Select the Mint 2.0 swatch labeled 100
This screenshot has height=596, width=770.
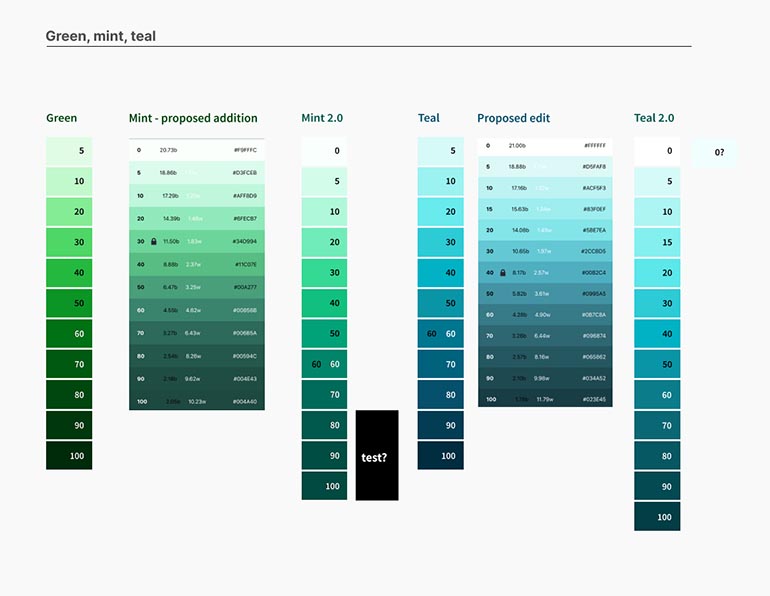coord(324,486)
